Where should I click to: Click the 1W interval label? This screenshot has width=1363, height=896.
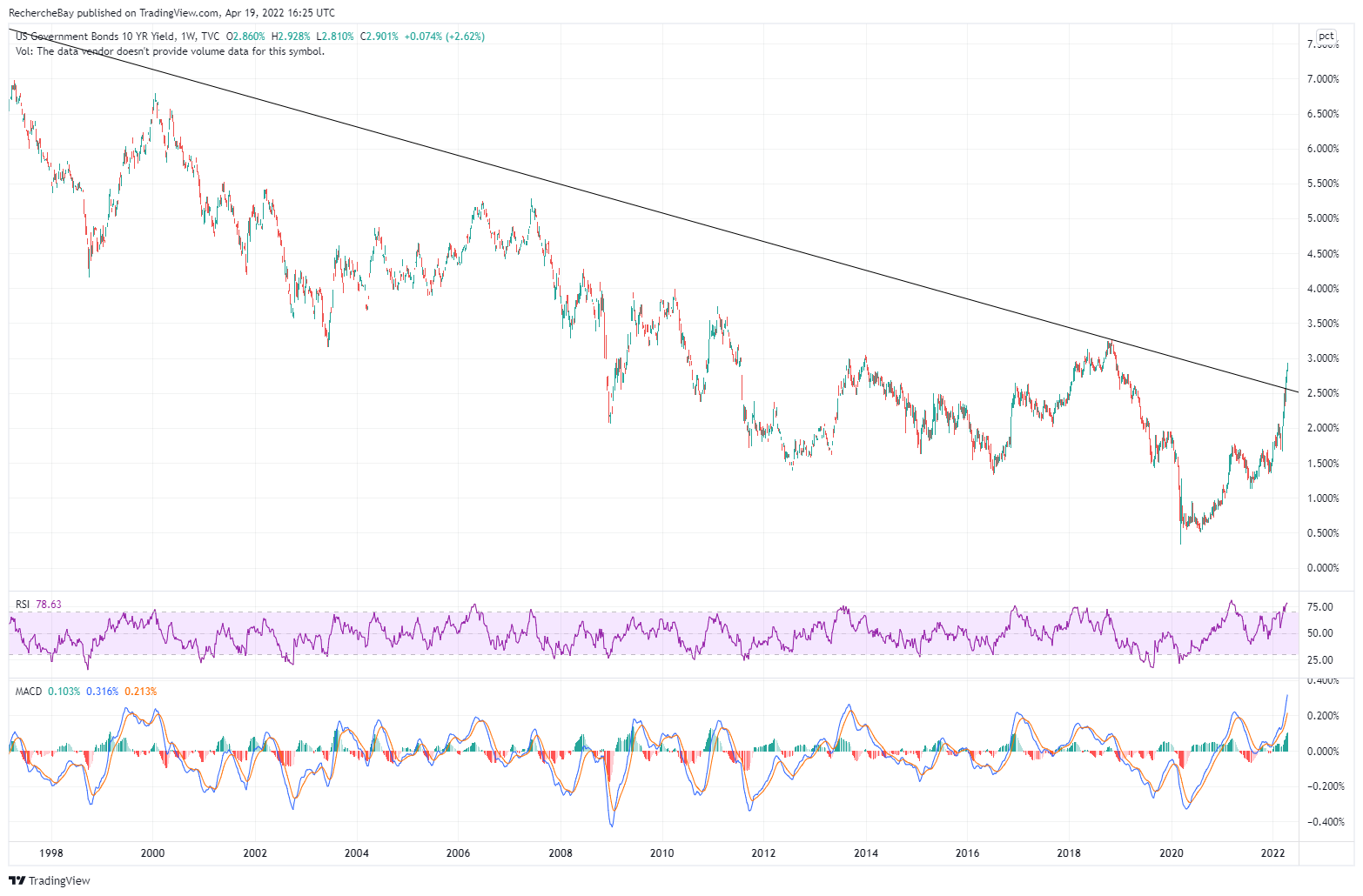click(x=186, y=37)
